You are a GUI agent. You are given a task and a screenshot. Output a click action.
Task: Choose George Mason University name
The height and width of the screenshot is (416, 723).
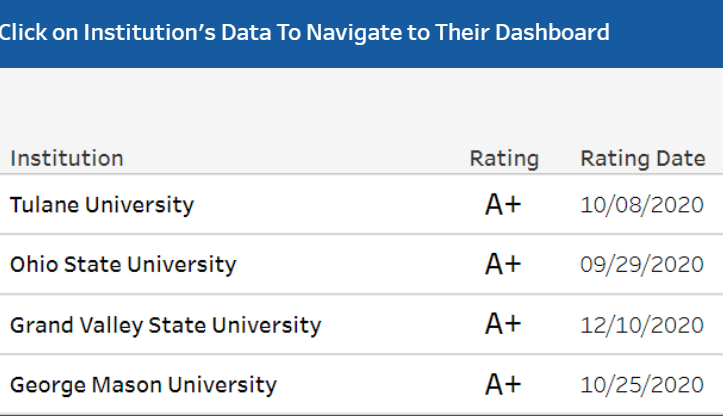(143, 385)
